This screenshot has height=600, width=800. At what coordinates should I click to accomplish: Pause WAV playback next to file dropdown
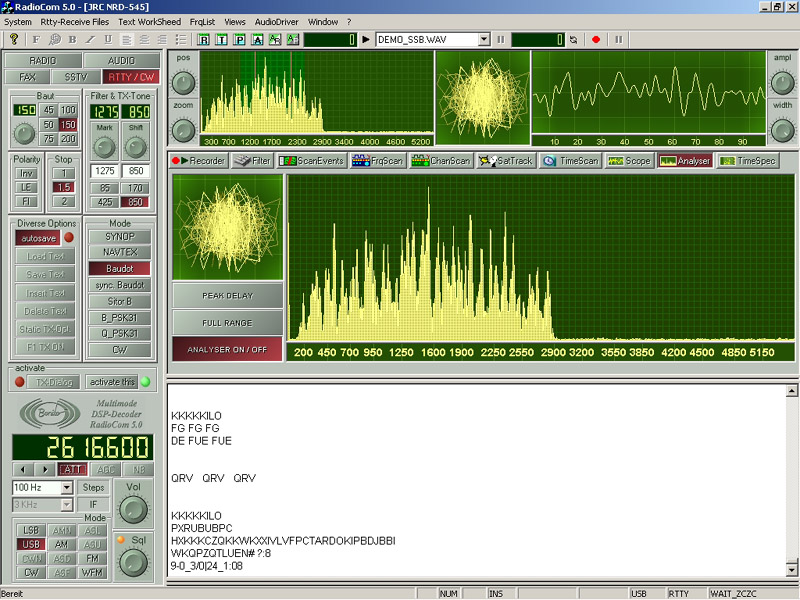(x=501, y=39)
